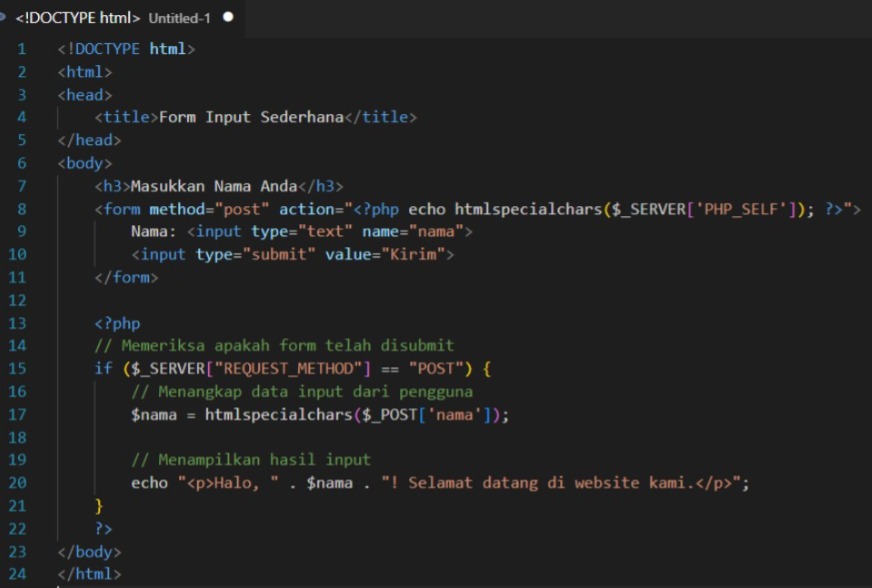
Task: Click the type="submit" attribute on line 10
Action: (x=256, y=254)
